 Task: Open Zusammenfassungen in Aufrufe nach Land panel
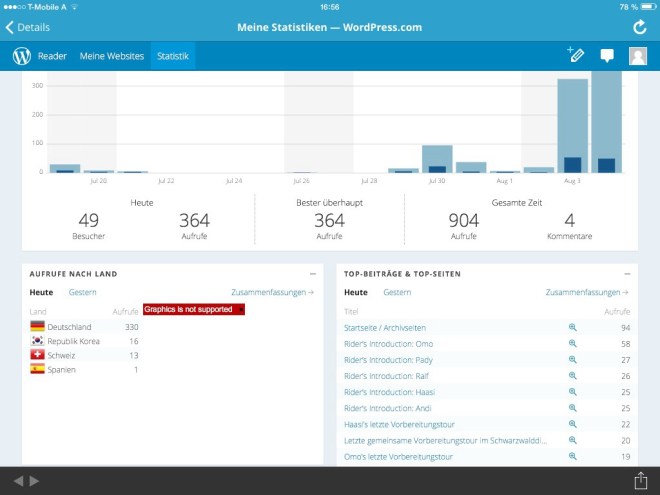tap(272, 292)
